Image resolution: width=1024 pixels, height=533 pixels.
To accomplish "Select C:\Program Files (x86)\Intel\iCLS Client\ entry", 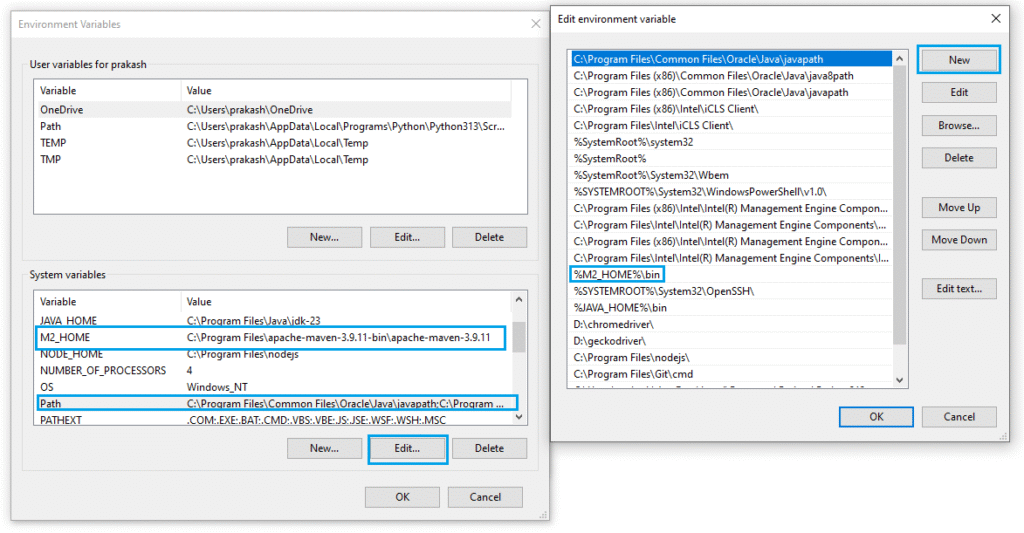I will pyautogui.click(x=731, y=108).
